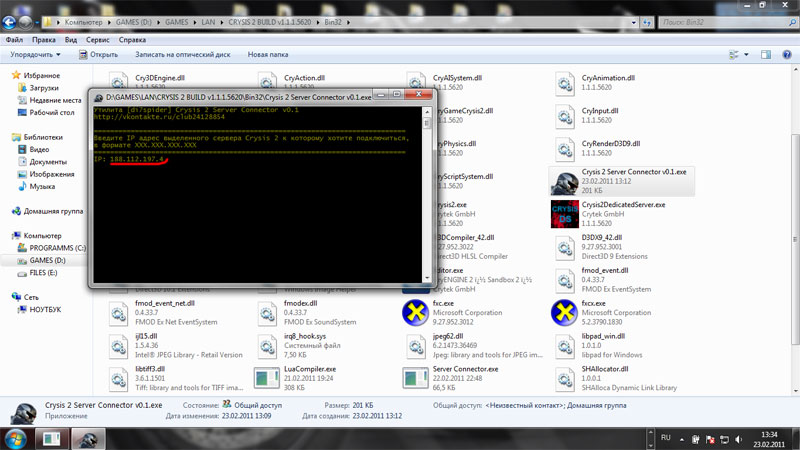Open the Сервис menu

(97, 39)
